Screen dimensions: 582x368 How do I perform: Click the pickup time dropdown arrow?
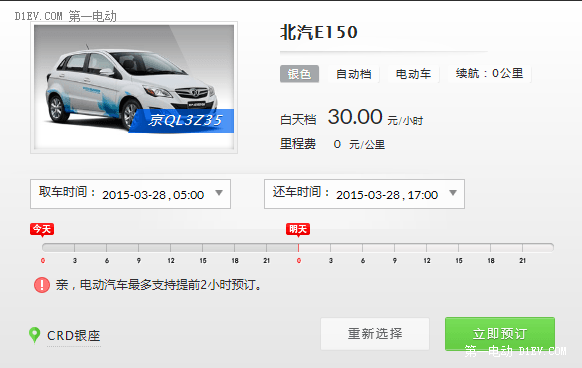pos(219,193)
